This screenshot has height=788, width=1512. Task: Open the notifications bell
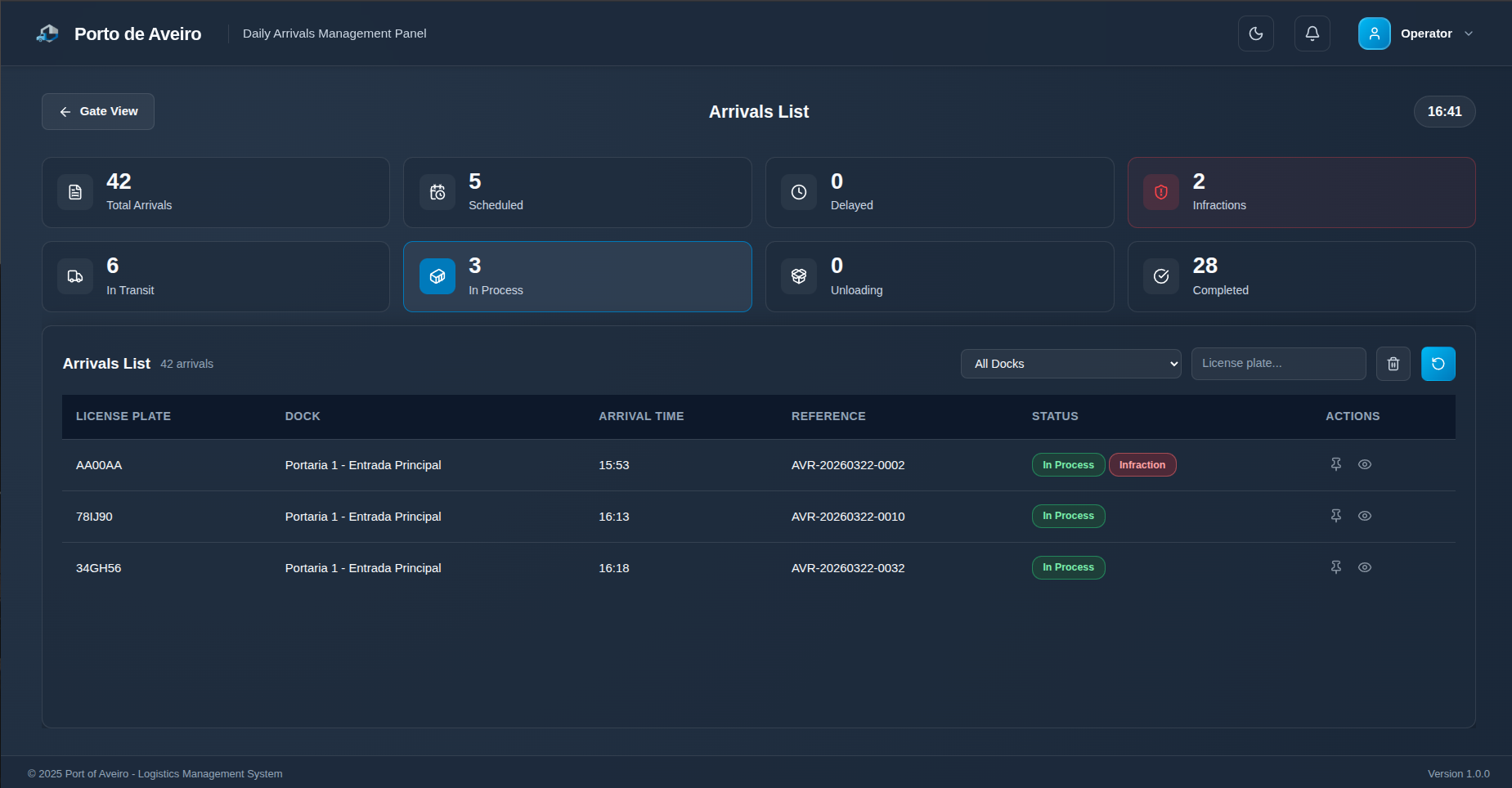point(1312,34)
